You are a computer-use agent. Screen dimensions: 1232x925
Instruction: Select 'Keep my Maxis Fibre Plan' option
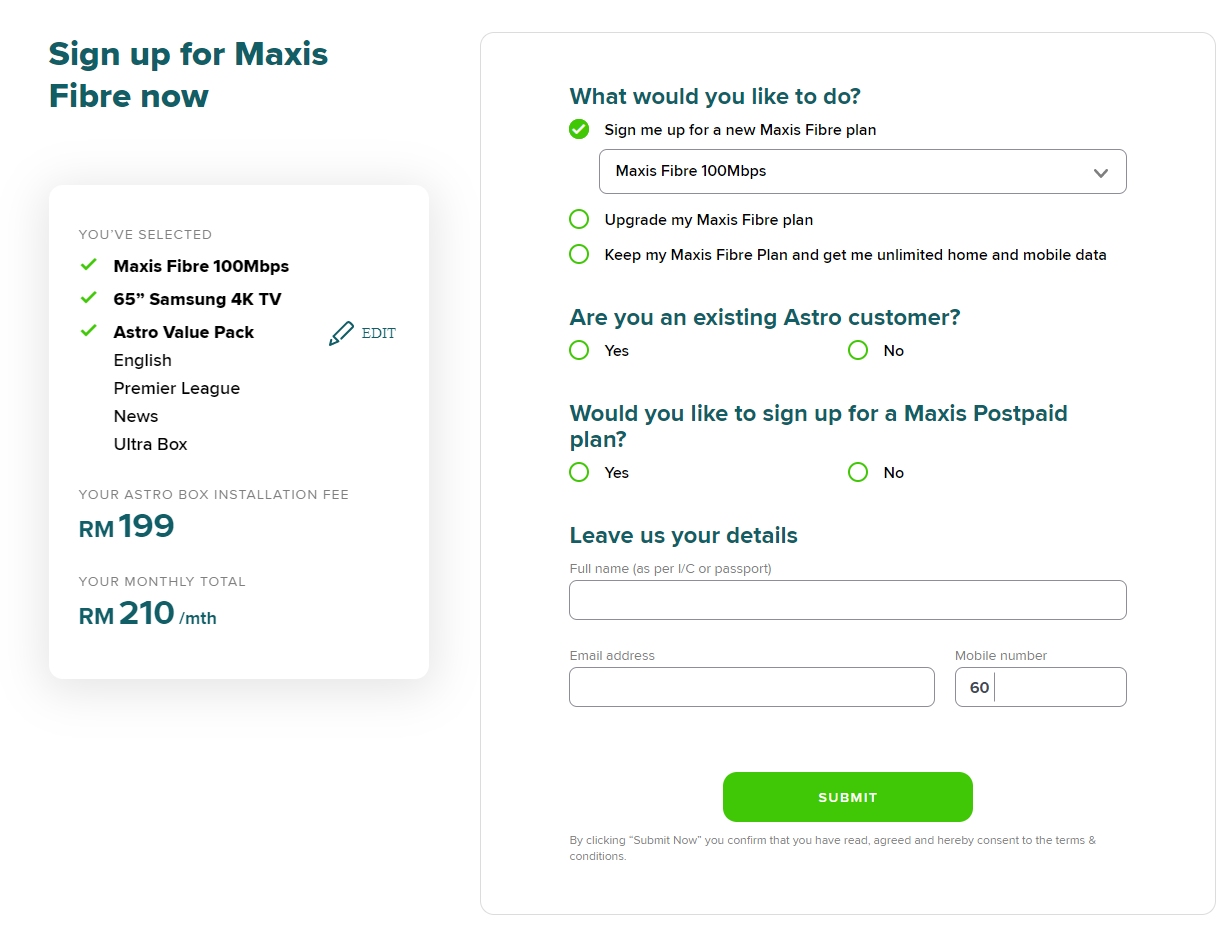(x=579, y=254)
